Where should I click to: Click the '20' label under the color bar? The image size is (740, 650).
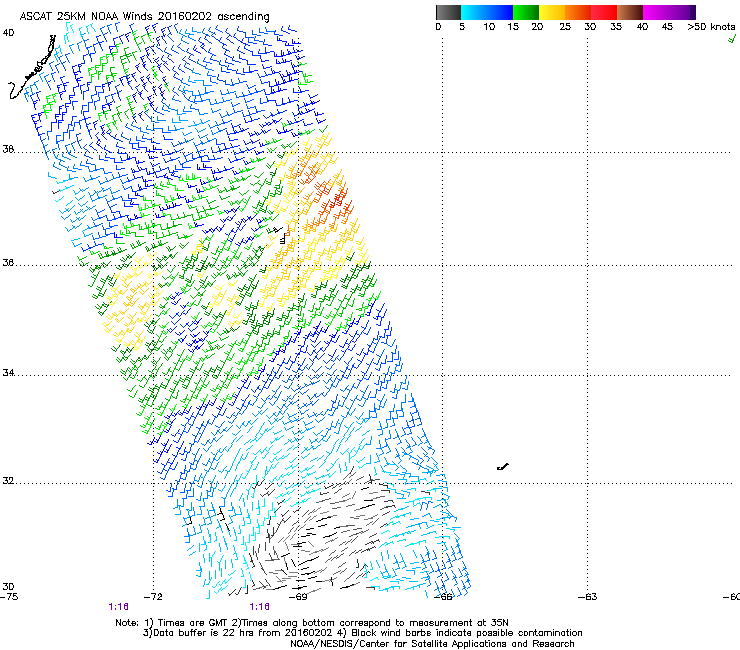pyautogui.click(x=537, y=27)
